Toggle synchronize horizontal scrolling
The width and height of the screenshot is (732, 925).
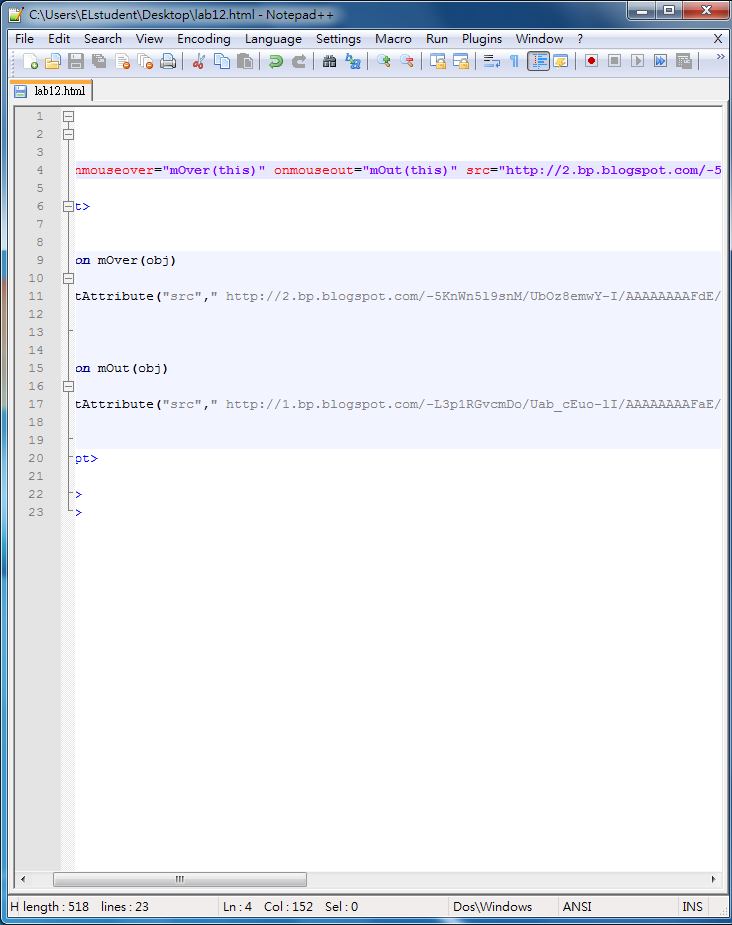click(x=460, y=61)
